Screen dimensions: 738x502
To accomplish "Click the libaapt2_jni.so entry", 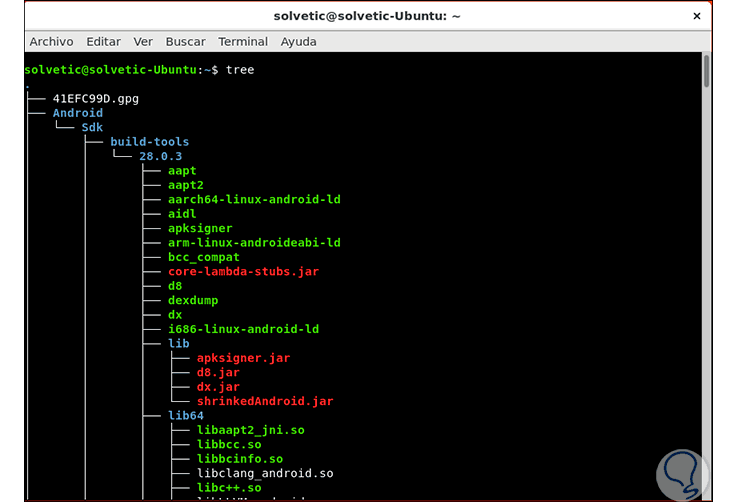I will [251, 430].
